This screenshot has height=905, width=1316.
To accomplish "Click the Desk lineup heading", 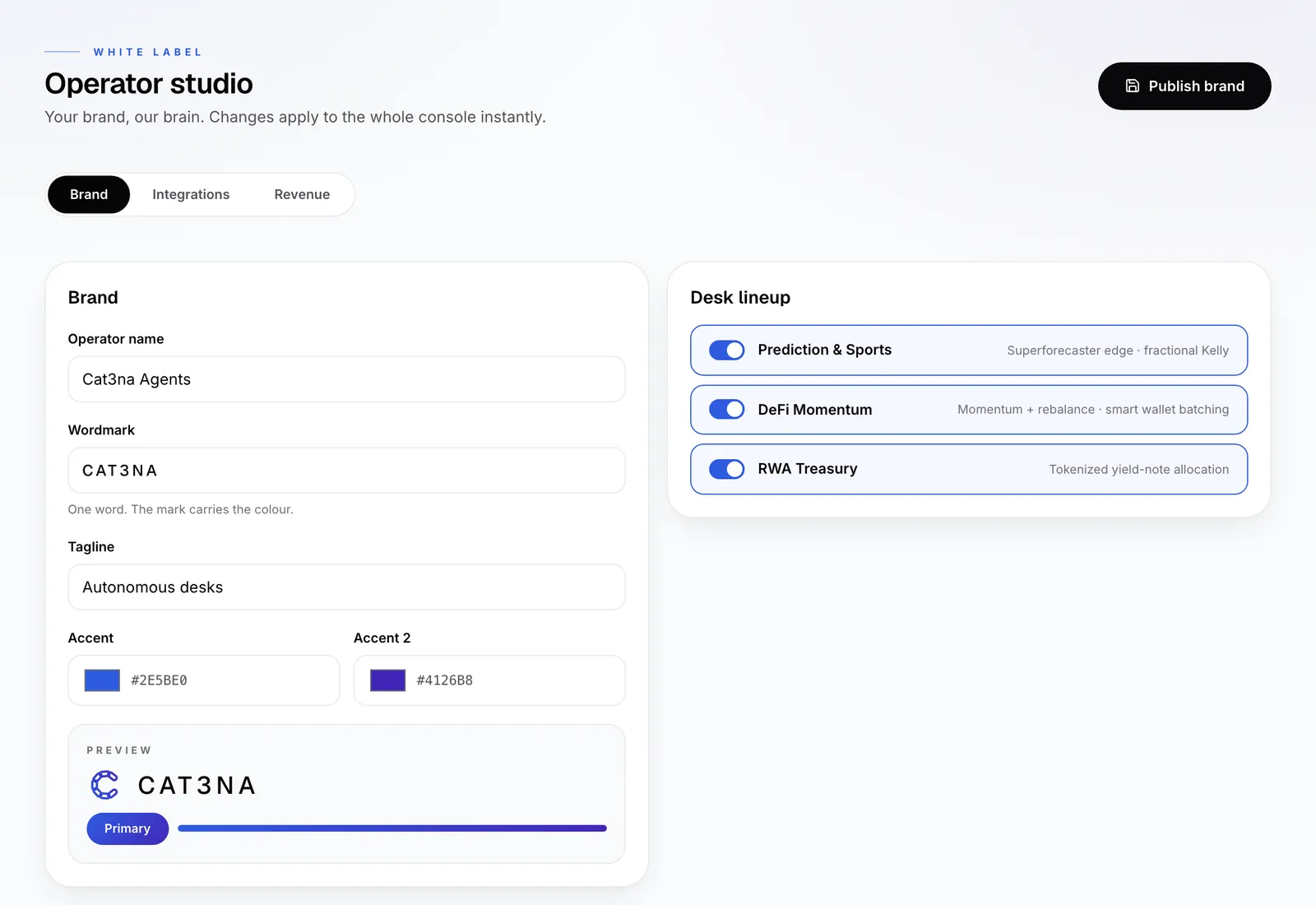I will click(x=740, y=298).
